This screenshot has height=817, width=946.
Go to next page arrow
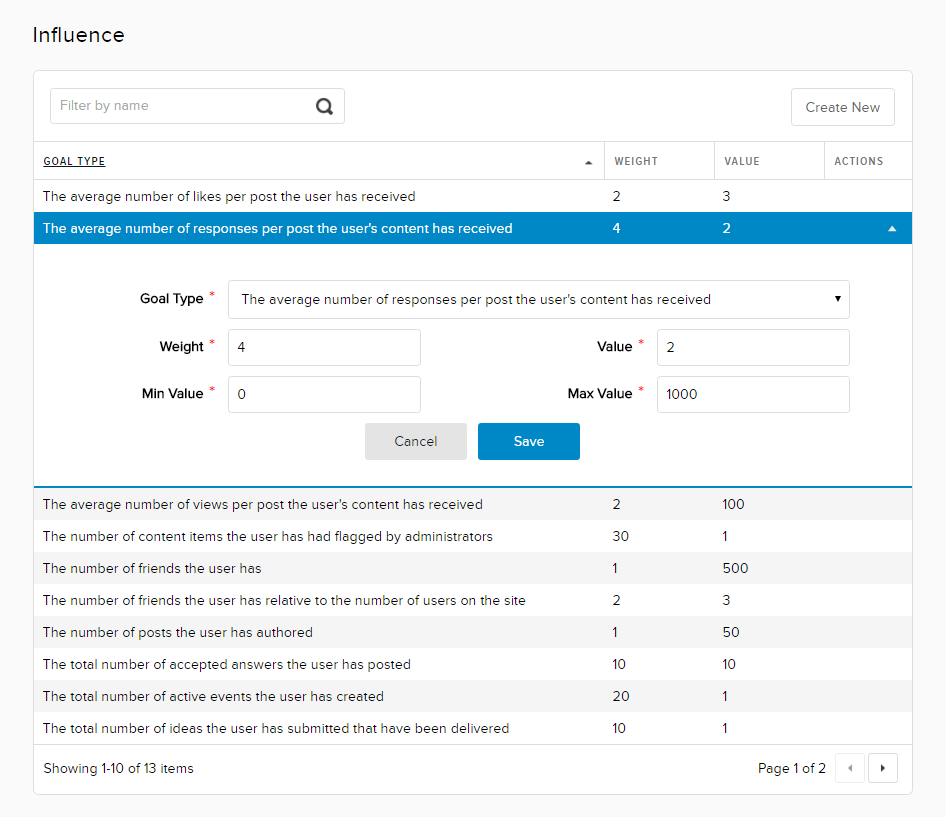(x=883, y=769)
